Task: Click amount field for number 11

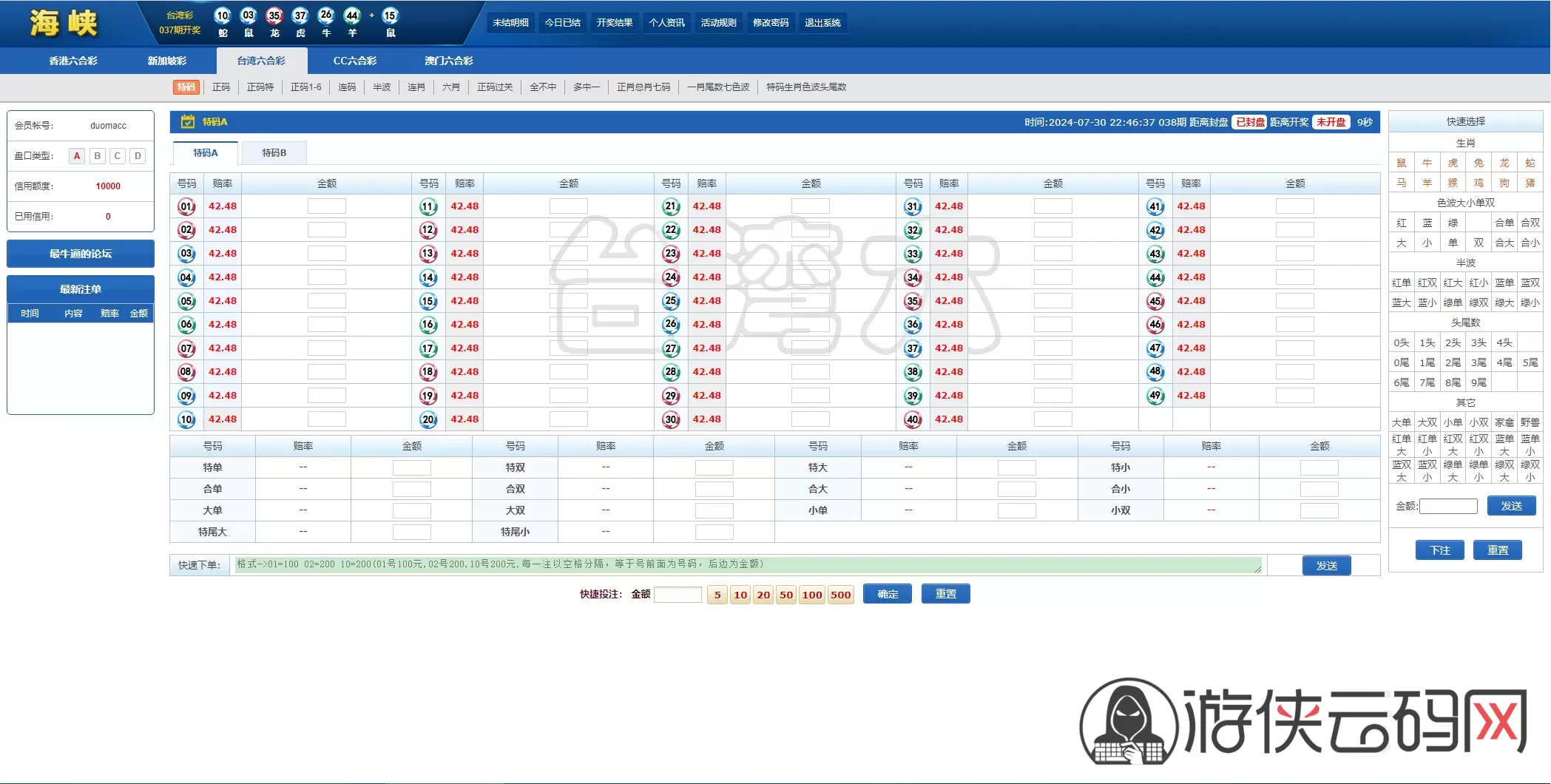Action: (569, 206)
